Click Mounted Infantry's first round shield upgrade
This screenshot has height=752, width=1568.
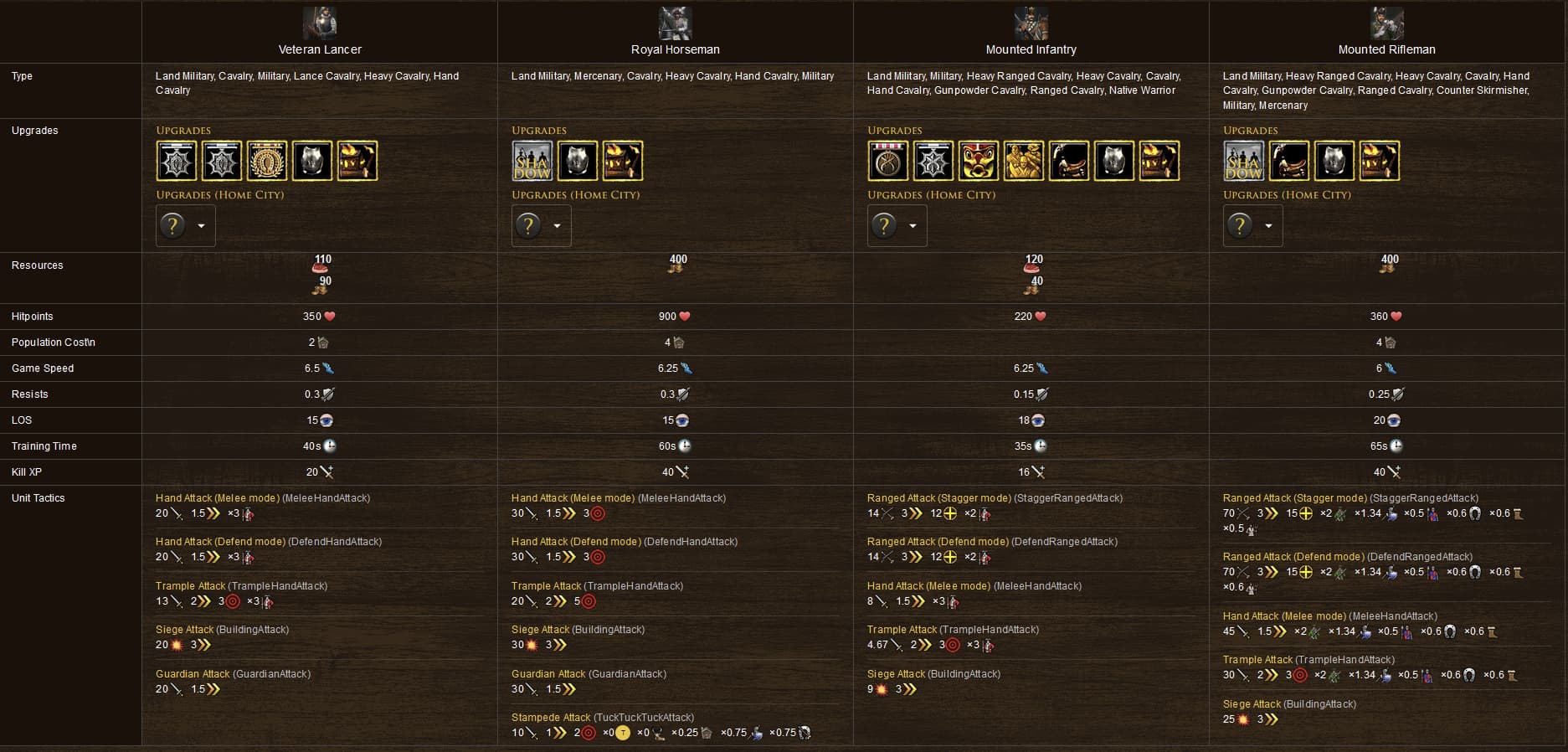point(888,161)
